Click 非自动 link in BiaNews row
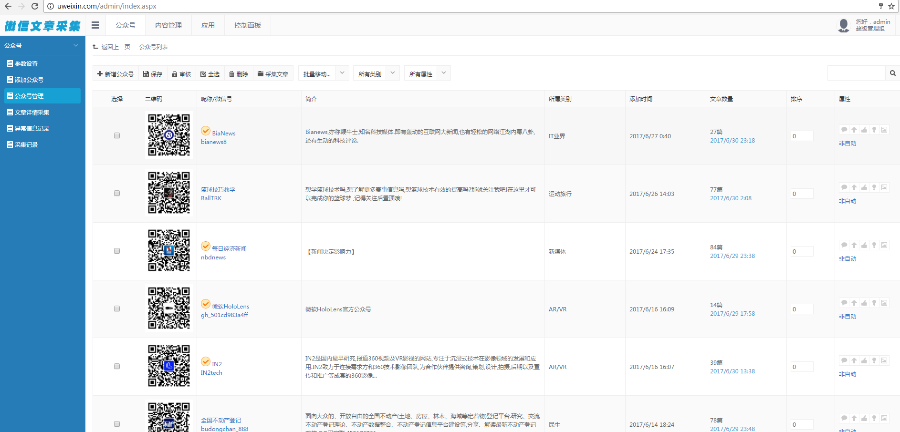Viewport: 900px width, 432px height. pyautogui.click(x=847, y=143)
